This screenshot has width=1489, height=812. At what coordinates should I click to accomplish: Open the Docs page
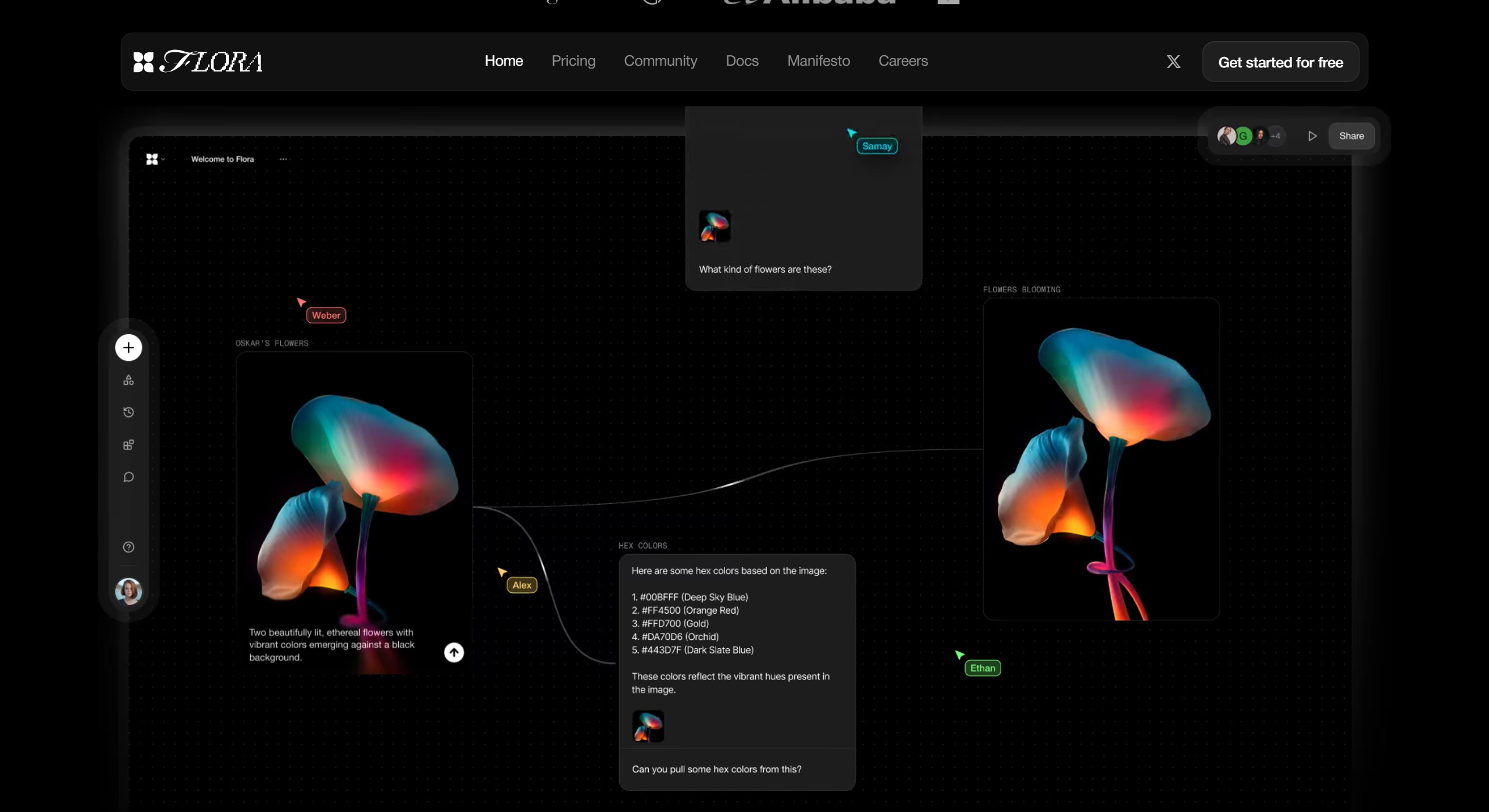(741, 60)
